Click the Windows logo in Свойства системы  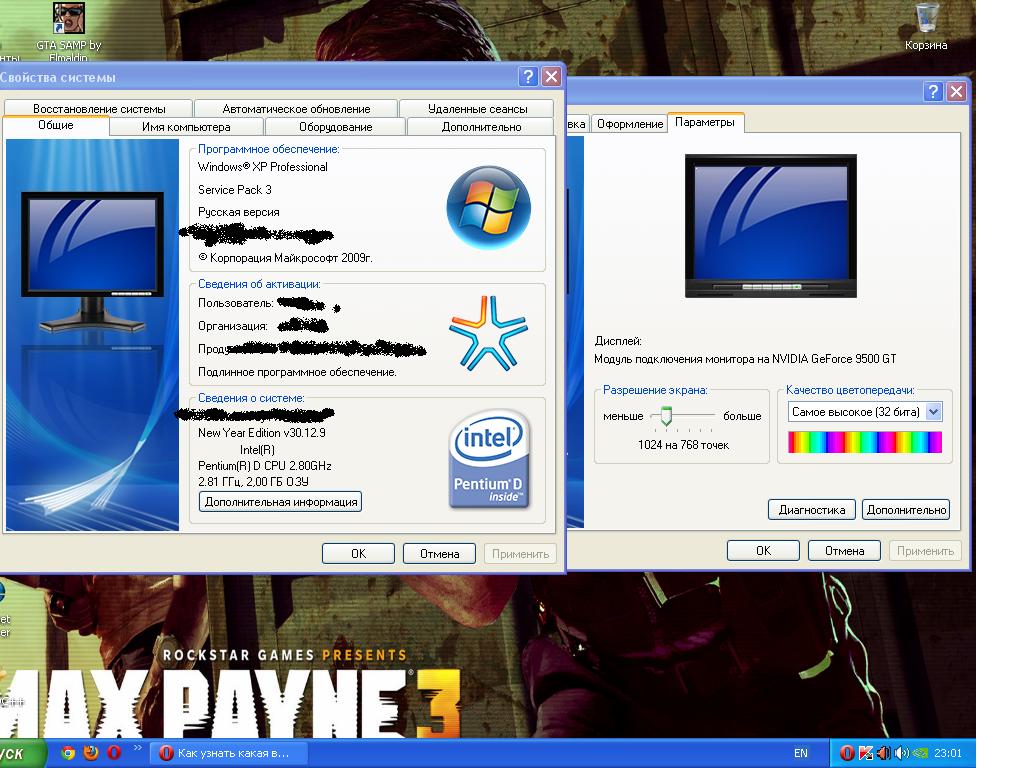488,208
